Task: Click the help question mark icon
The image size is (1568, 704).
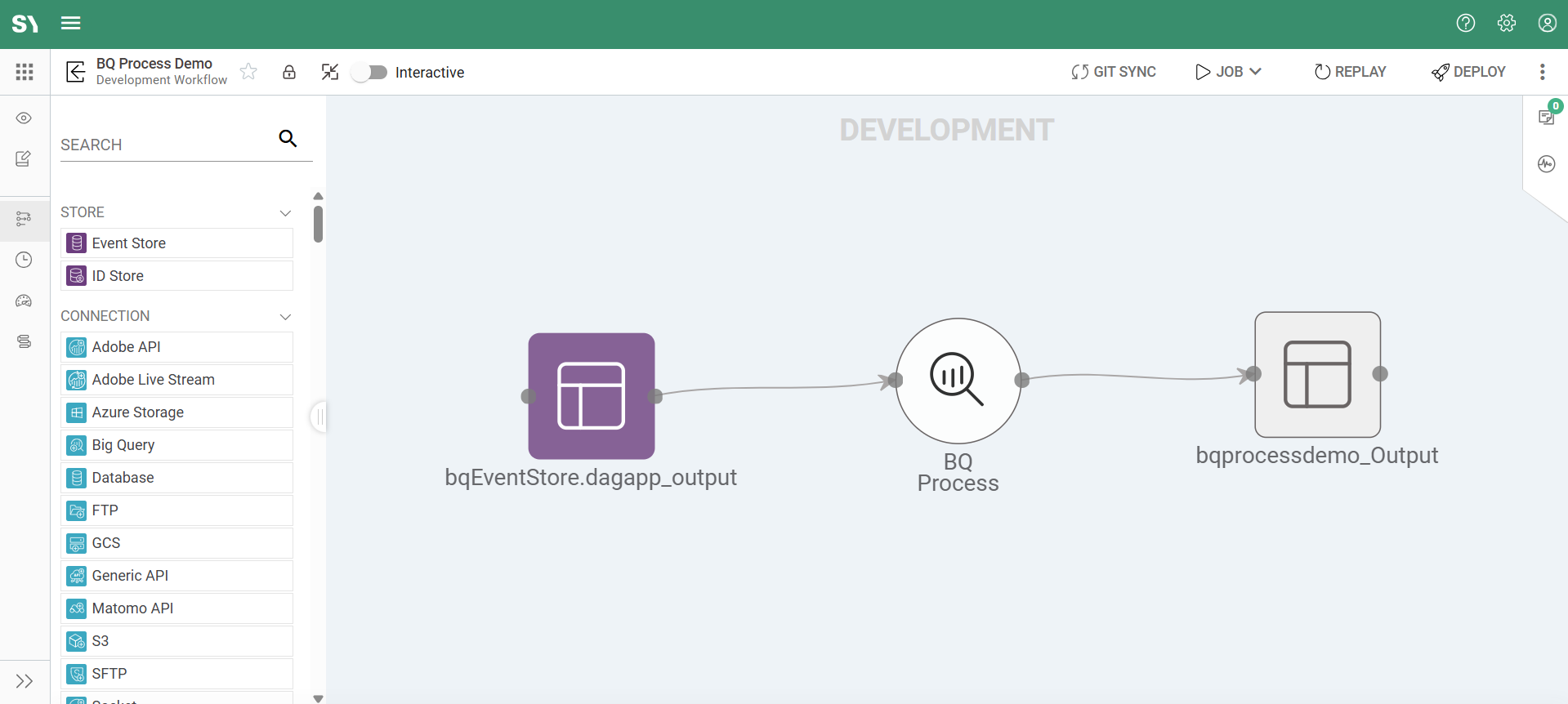Action: [1466, 23]
